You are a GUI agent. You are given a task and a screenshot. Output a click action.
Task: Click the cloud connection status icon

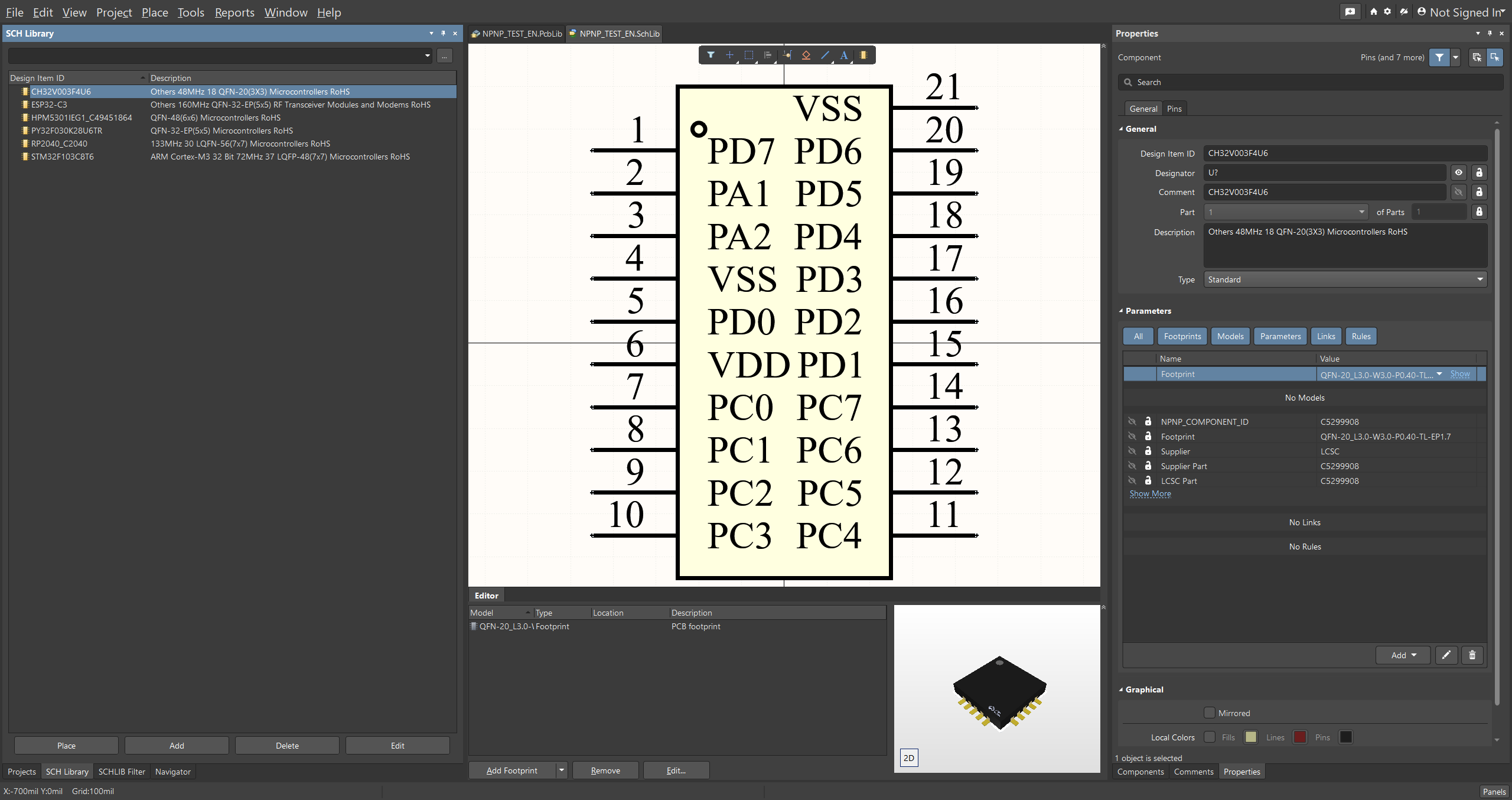(1404, 12)
